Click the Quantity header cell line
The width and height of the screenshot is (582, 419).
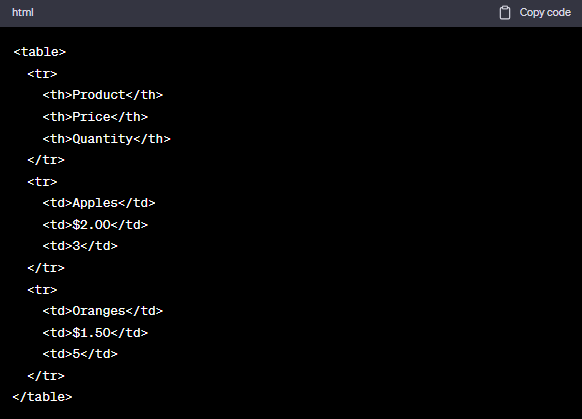click(x=107, y=139)
